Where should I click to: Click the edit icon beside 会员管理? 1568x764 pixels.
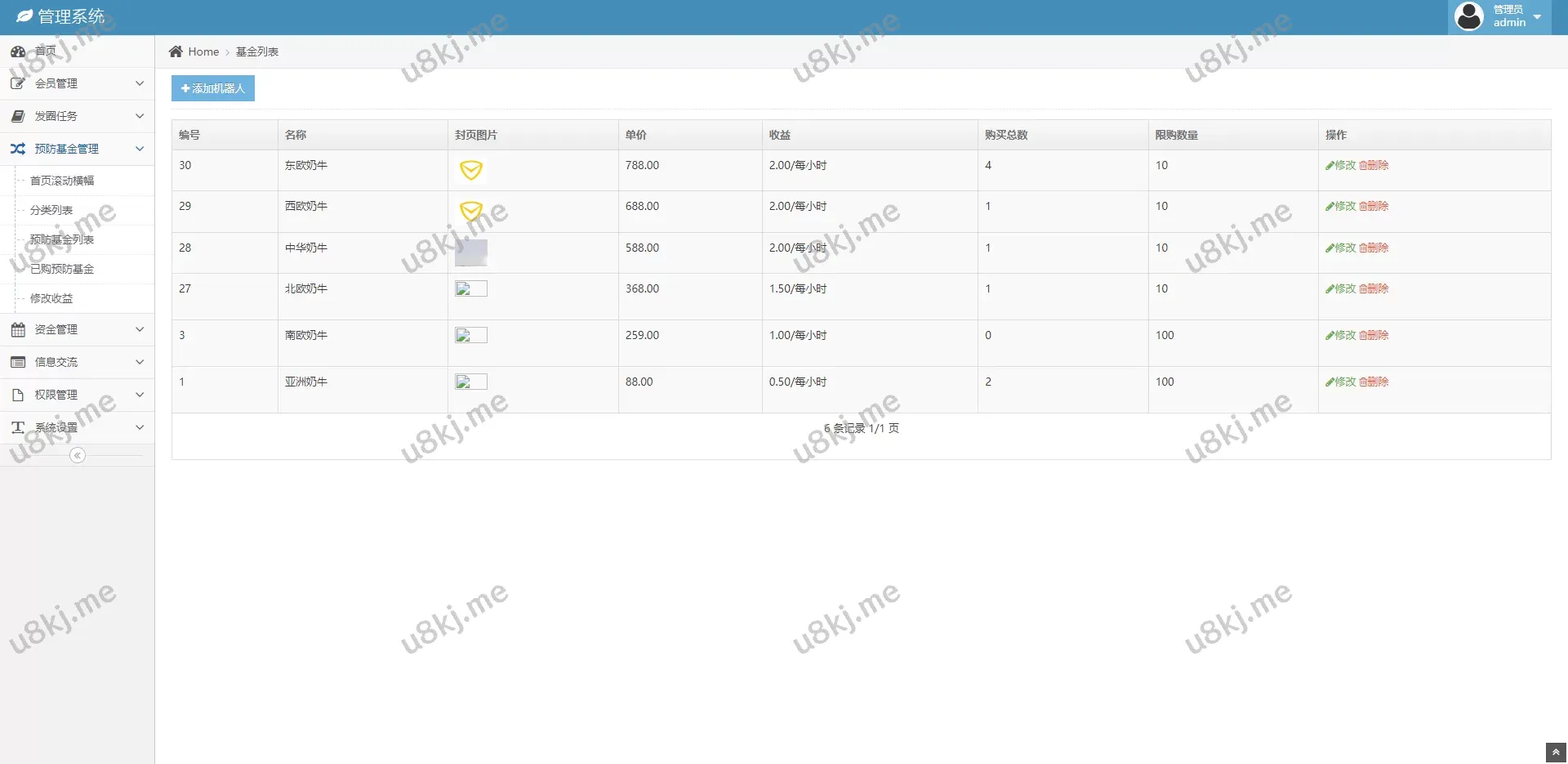pyautogui.click(x=18, y=83)
